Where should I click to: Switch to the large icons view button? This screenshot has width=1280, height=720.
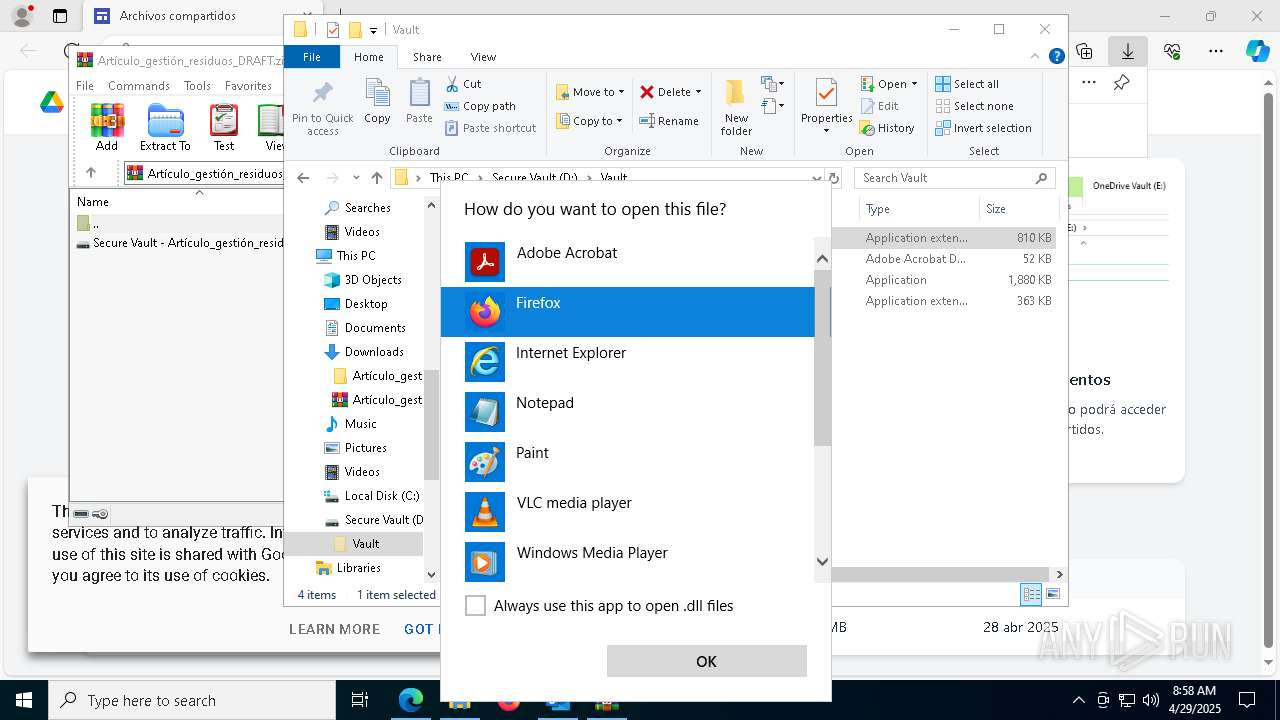[1052, 594]
